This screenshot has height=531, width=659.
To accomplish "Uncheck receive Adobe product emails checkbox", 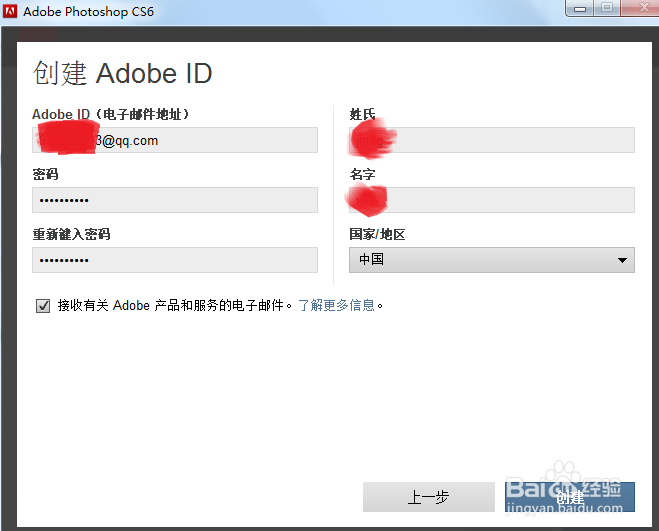I will [x=43, y=306].
